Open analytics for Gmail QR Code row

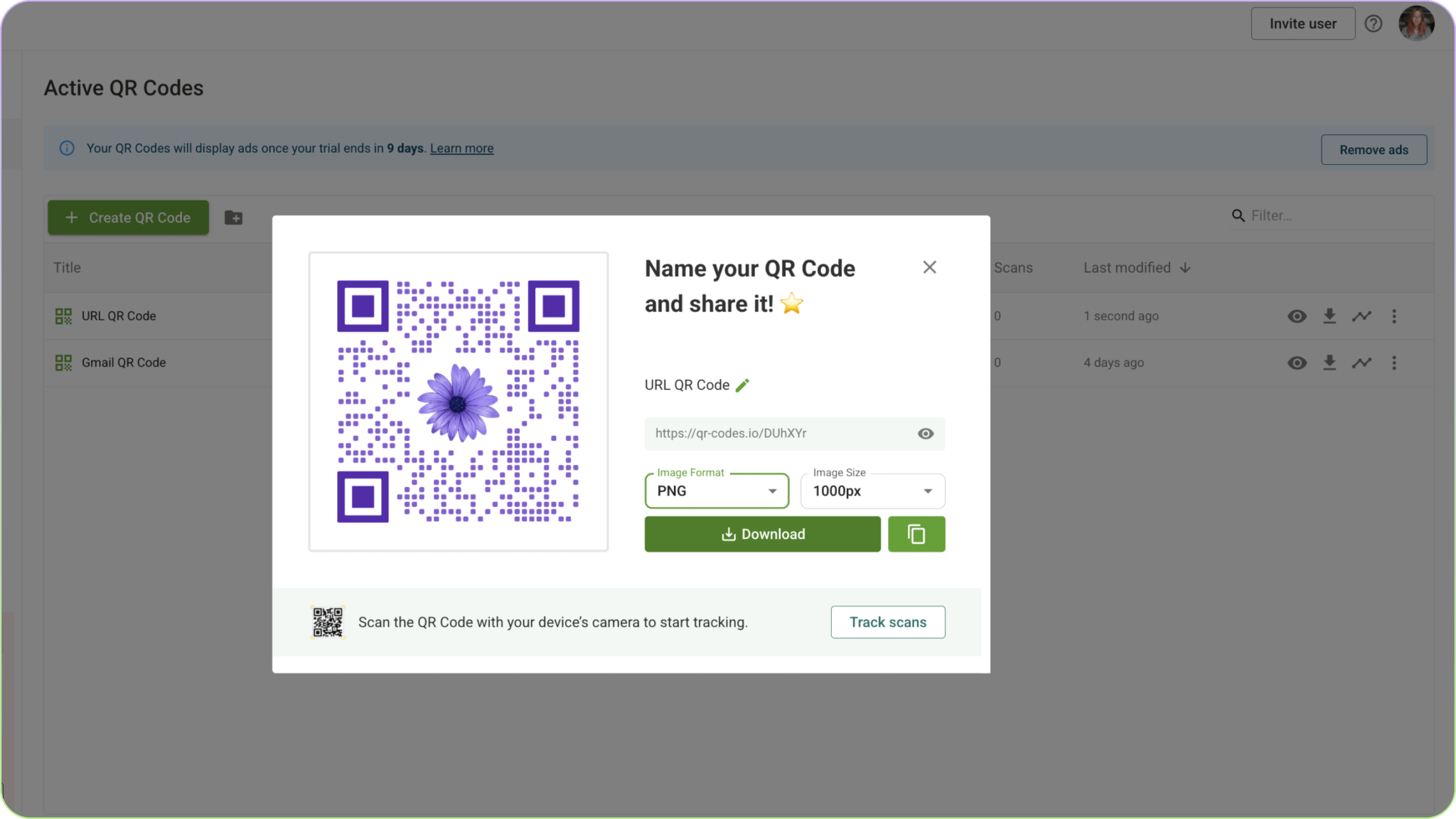[1361, 363]
